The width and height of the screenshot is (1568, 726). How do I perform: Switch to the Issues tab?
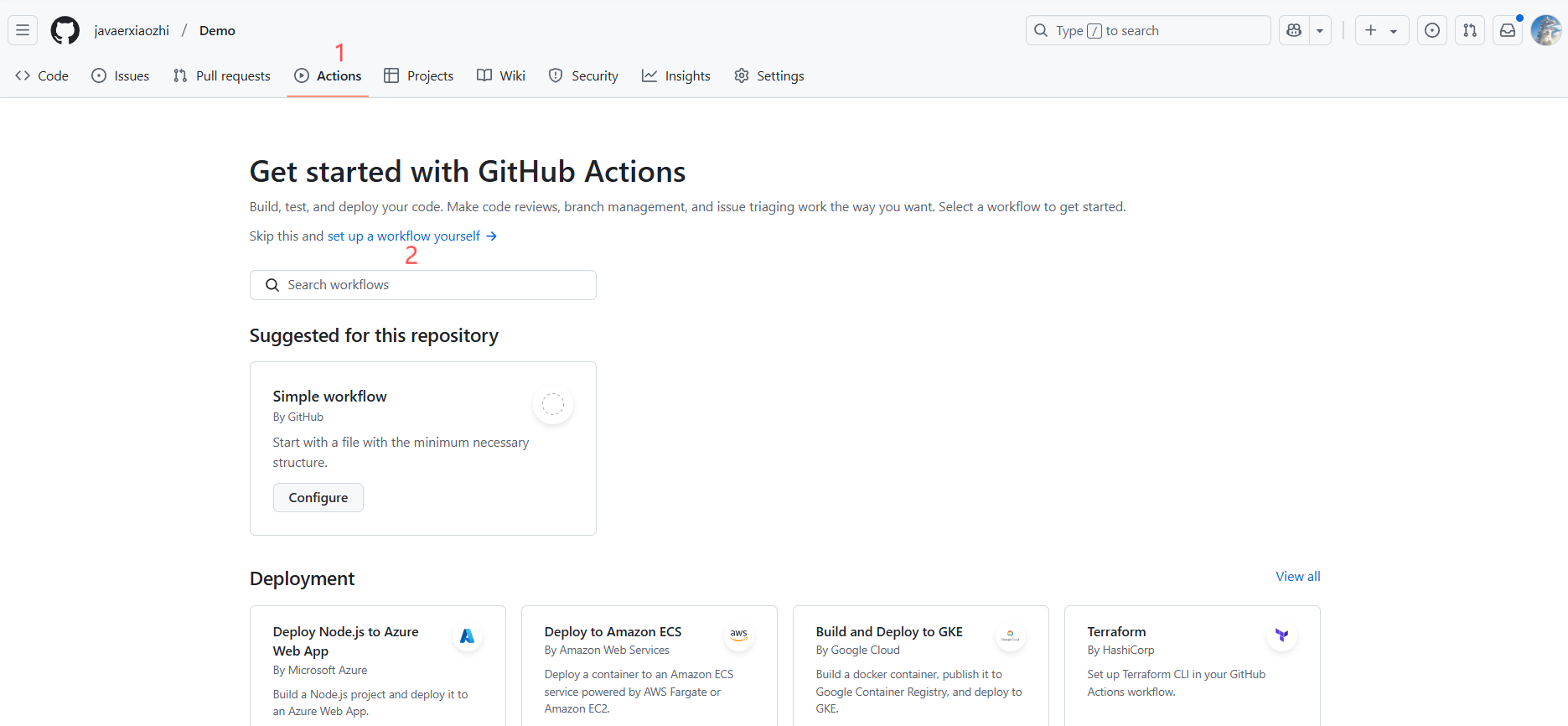pos(121,75)
